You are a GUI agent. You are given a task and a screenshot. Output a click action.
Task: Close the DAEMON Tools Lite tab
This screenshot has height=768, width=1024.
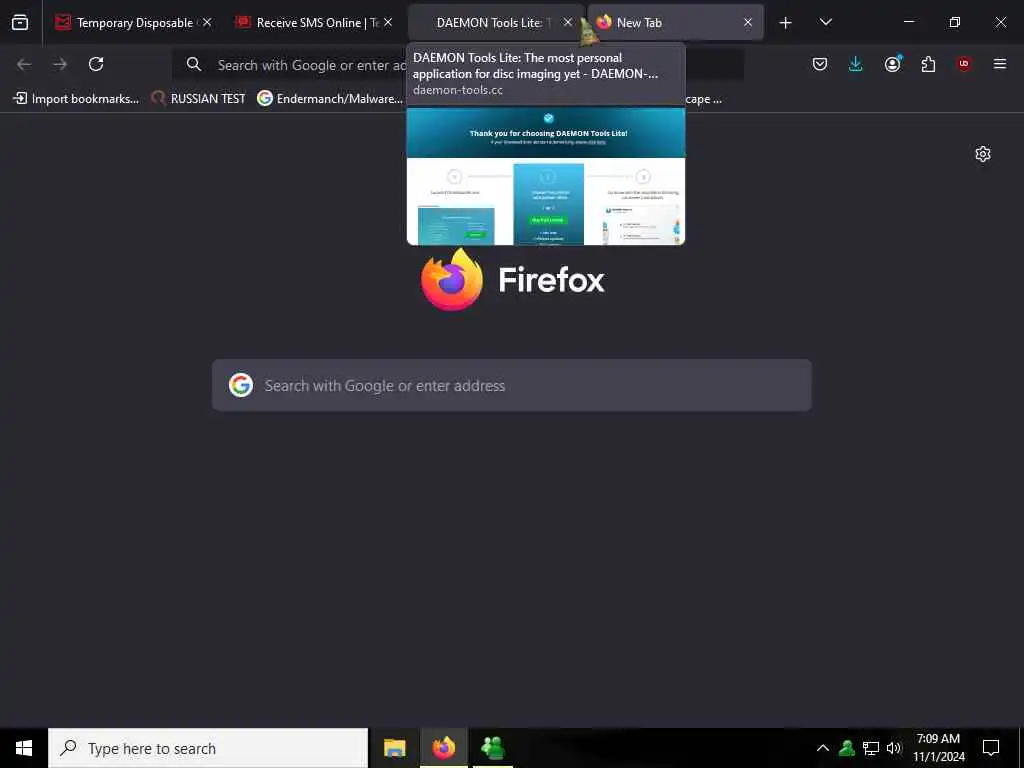click(x=568, y=22)
